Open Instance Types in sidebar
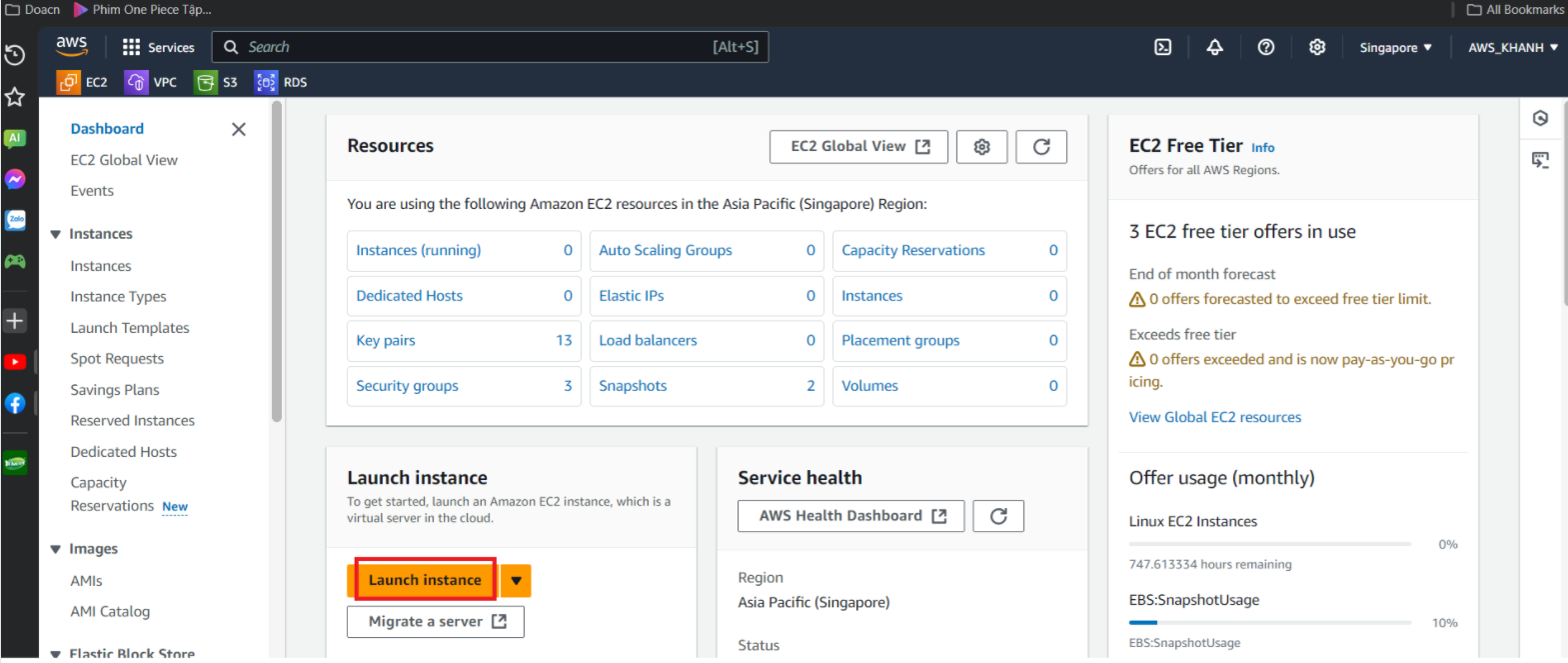 (x=118, y=297)
